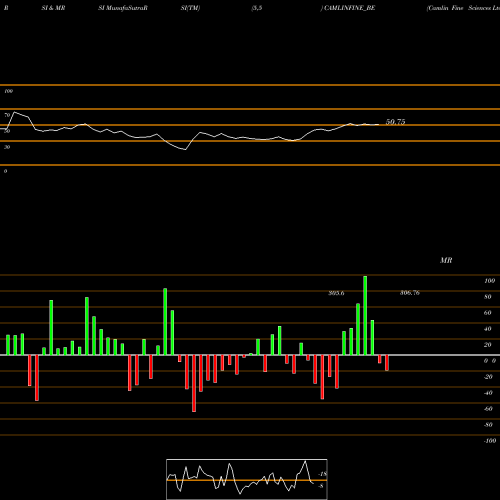Click the -18 label in mini chart
This screenshot has height=500, width=500.
tap(323, 474)
